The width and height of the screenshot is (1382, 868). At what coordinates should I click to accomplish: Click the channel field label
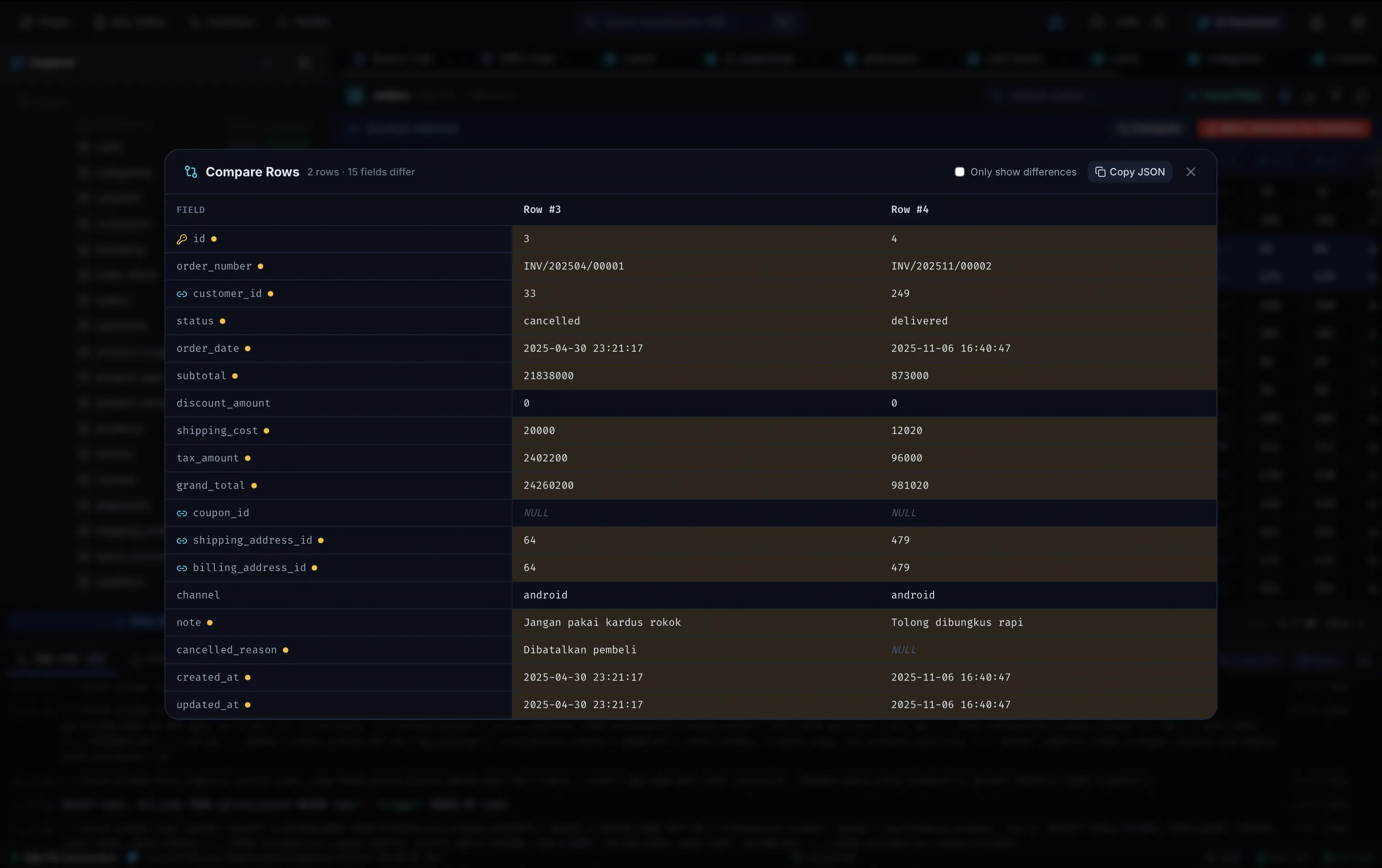(x=198, y=596)
